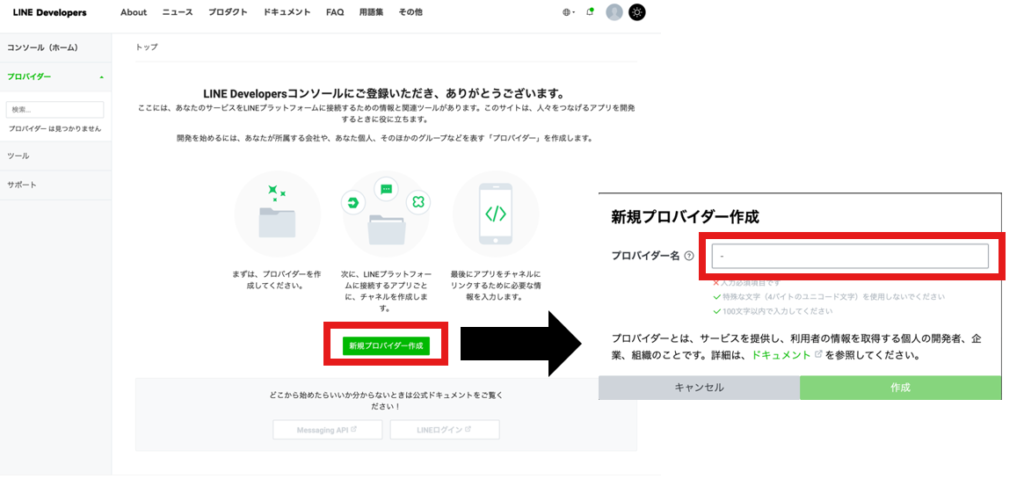Click the プロバイダー名 text field

coord(849,257)
